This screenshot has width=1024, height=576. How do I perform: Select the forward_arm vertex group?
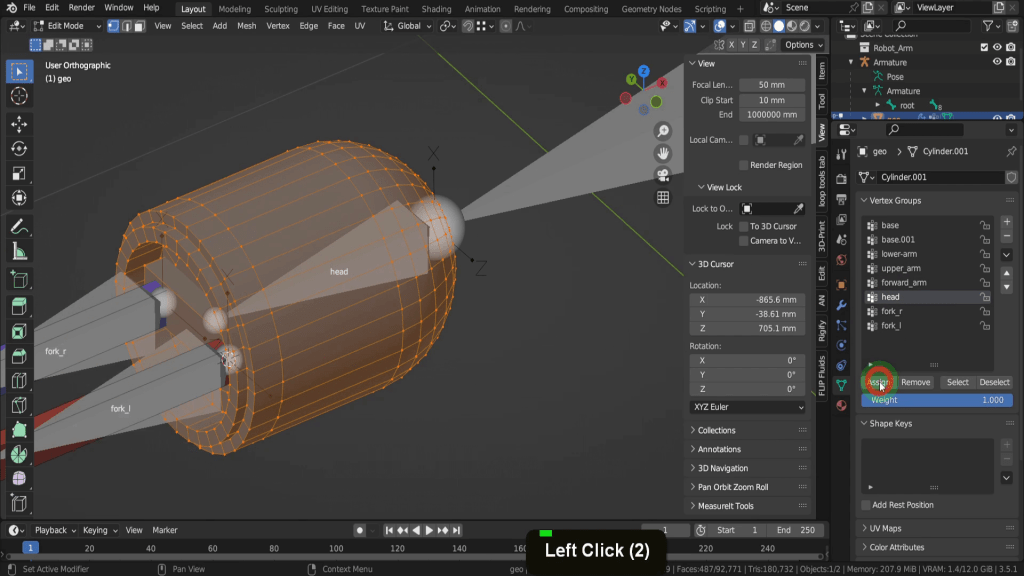click(x=903, y=283)
